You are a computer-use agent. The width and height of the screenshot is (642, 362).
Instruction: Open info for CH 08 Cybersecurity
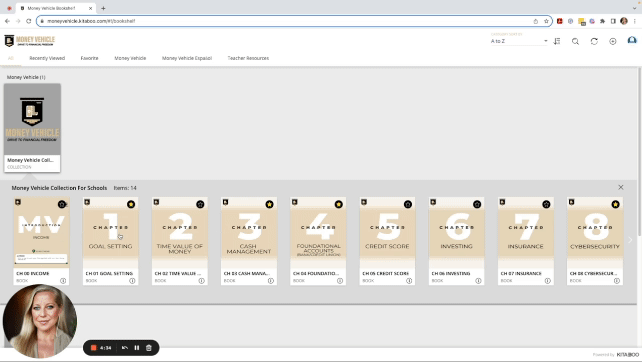pyautogui.click(x=617, y=281)
